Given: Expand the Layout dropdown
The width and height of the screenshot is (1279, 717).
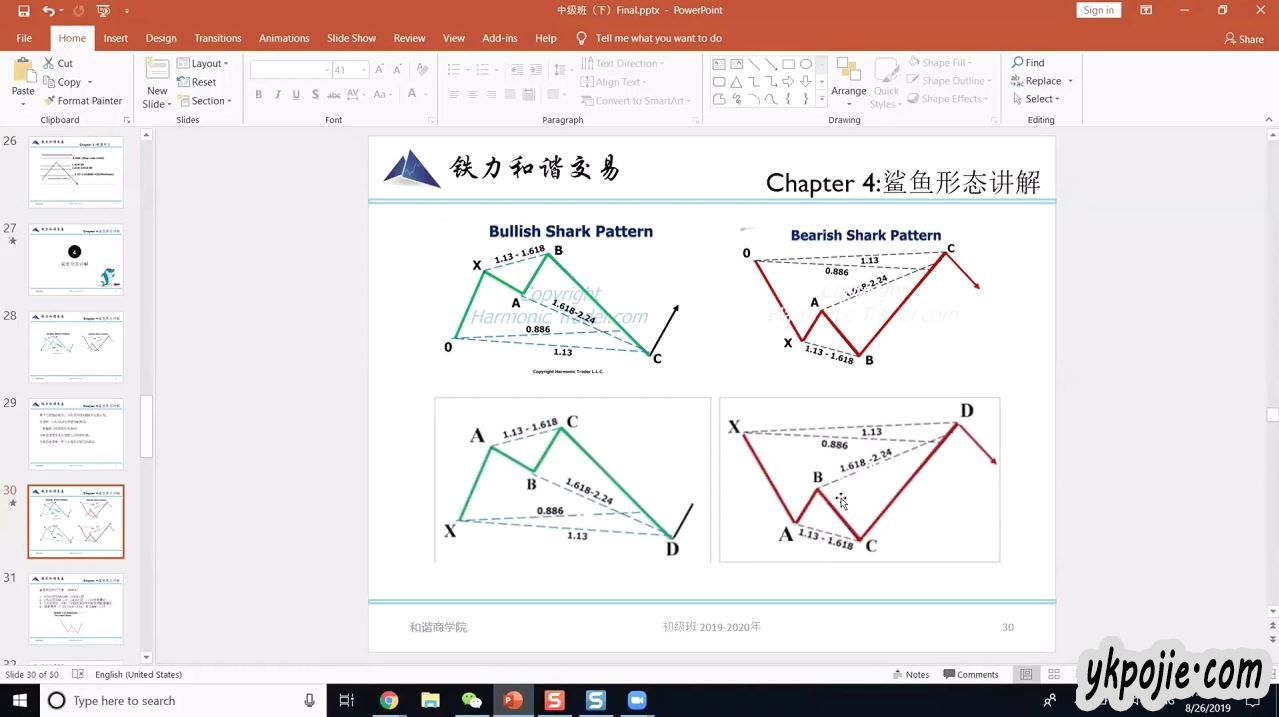Looking at the screenshot, I should 204,63.
